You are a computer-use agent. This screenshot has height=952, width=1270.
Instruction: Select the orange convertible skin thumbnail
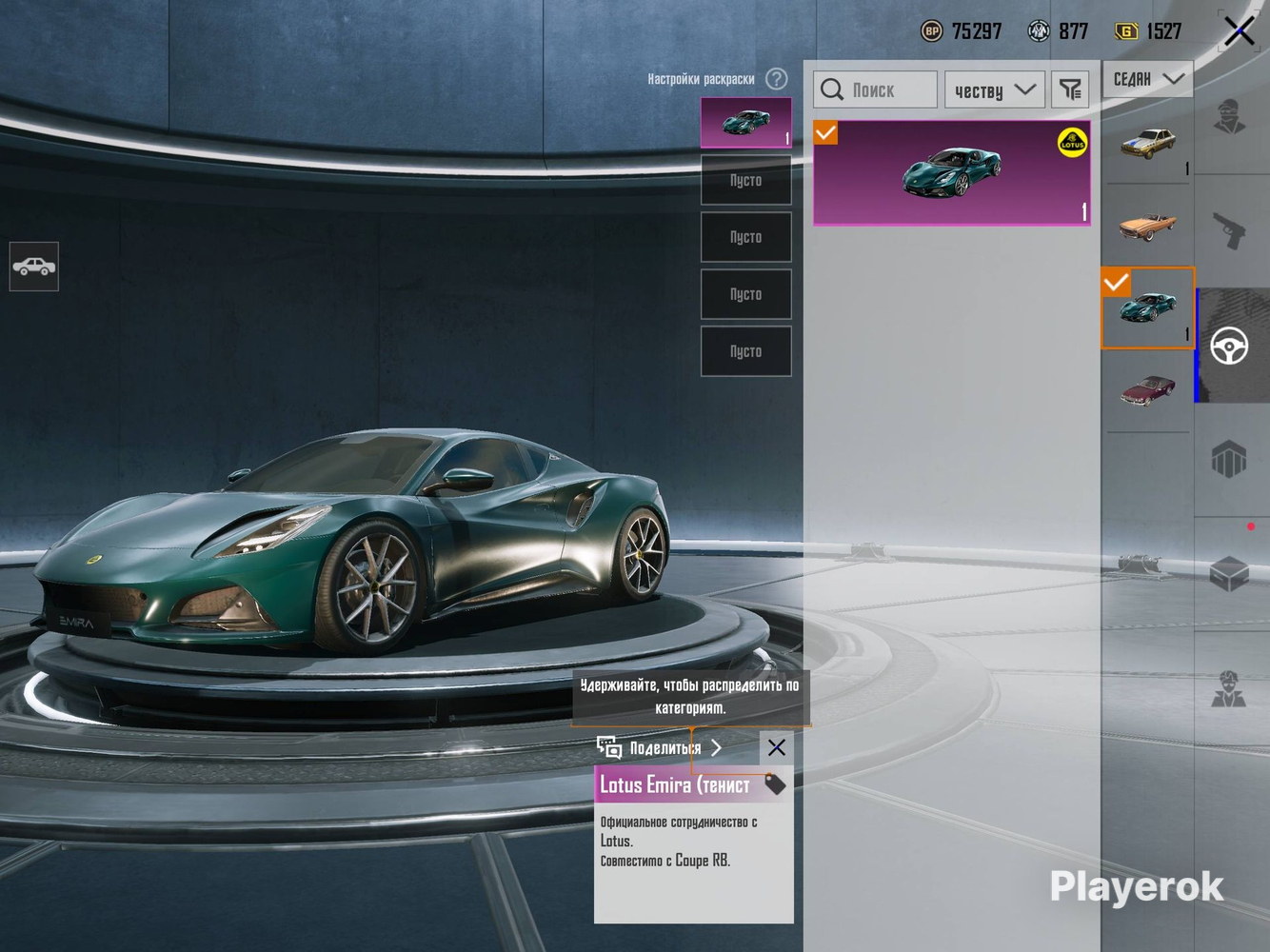(x=1148, y=226)
